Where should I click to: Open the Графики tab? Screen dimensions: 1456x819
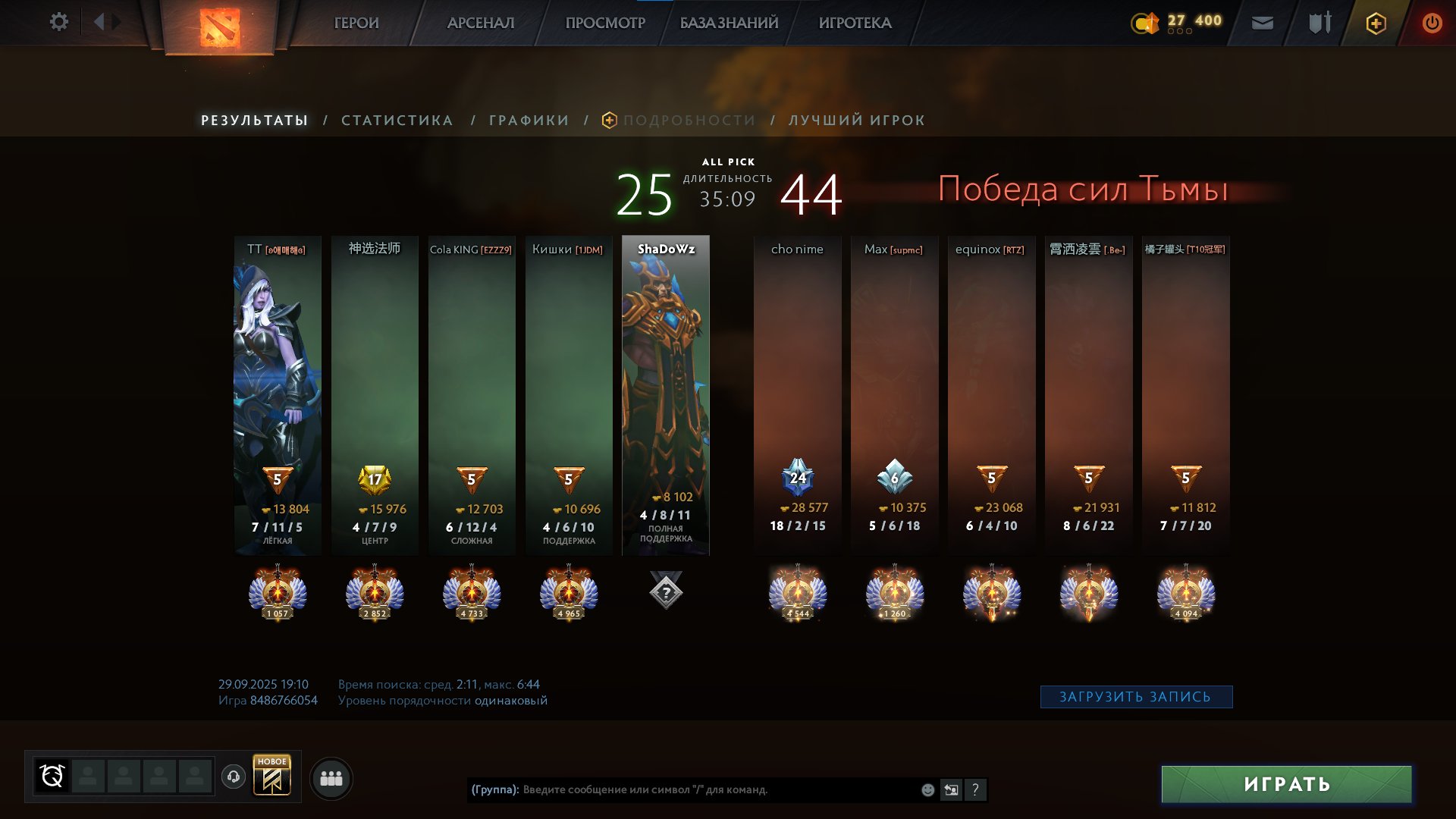click(529, 121)
